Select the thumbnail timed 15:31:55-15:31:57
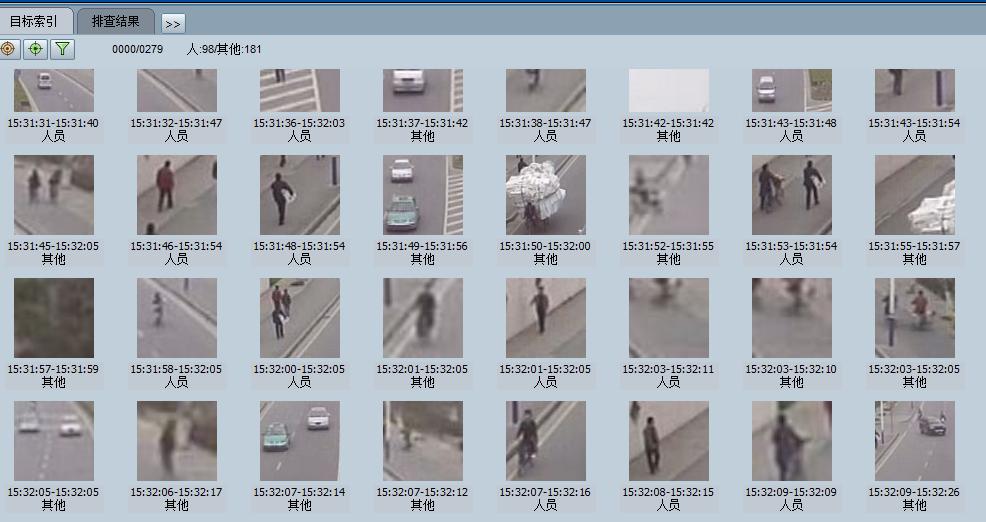Viewport: 986px width, 522px height. tap(914, 195)
